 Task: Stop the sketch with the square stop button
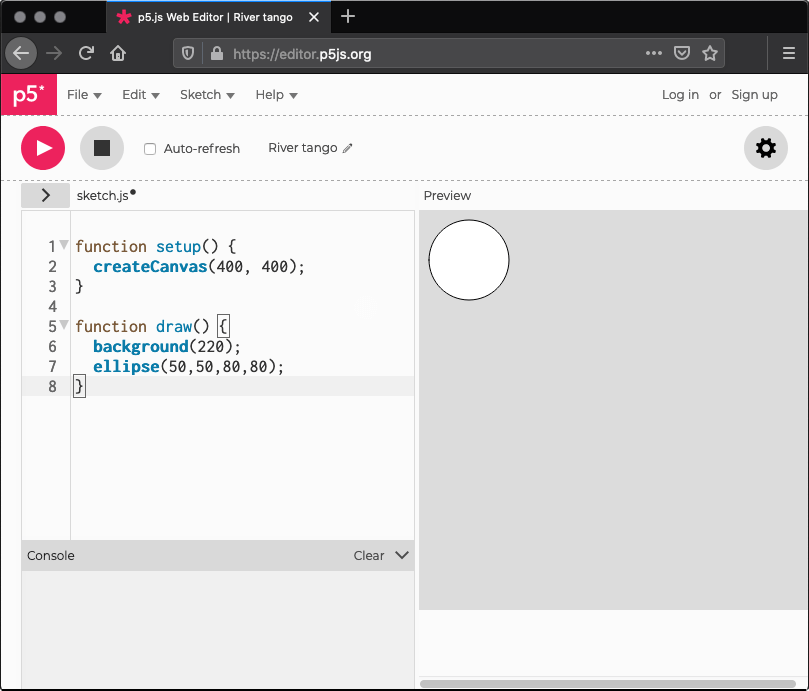102,148
